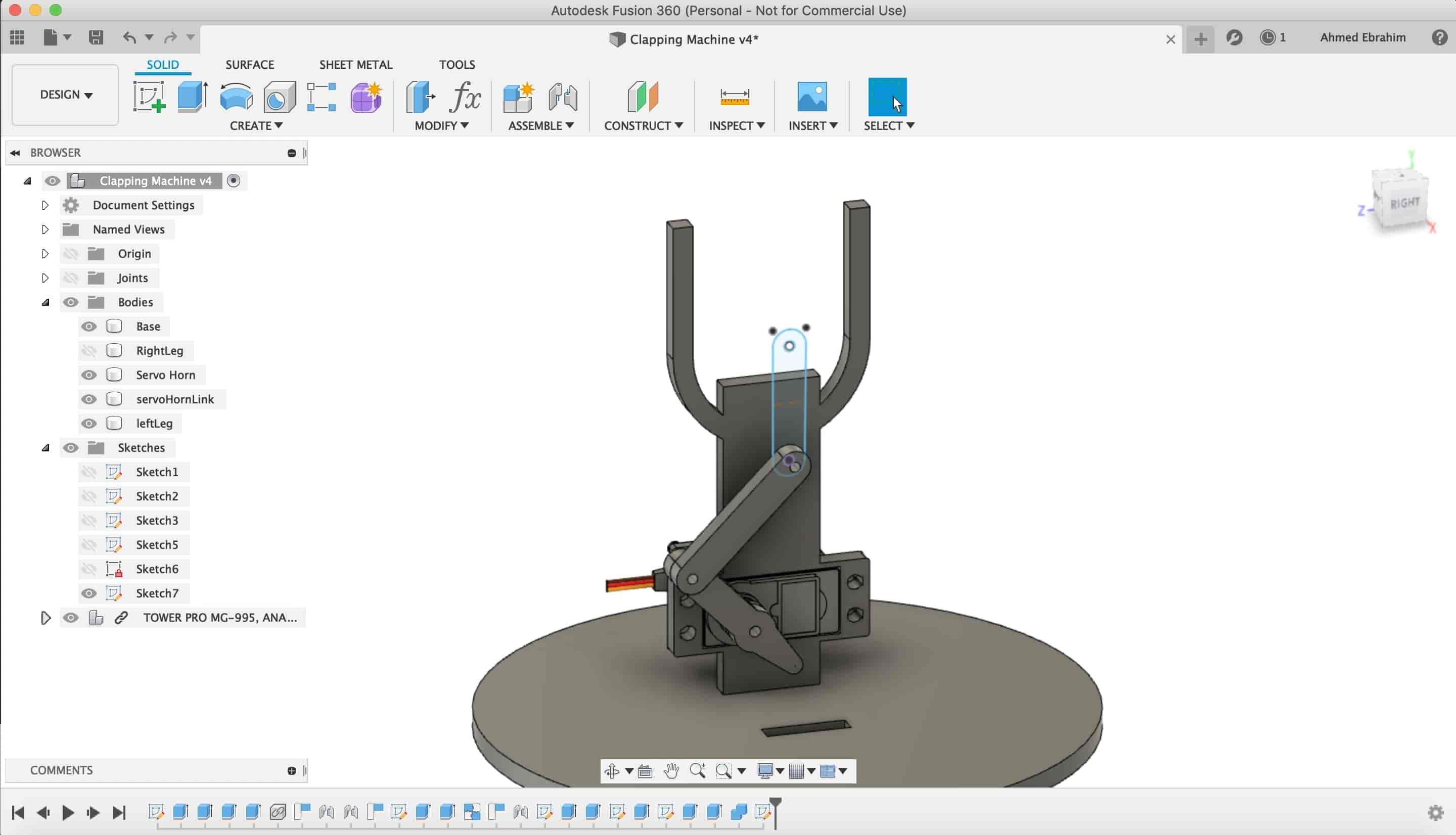Click the Create Form purple icon
Image resolution: width=1456 pixels, height=835 pixels.
tap(366, 97)
